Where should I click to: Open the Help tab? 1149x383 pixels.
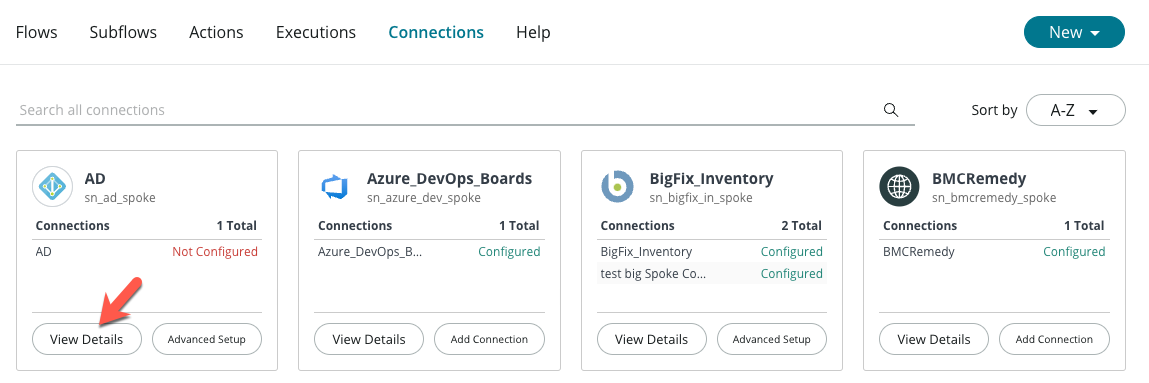pyautogui.click(x=533, y=32)
